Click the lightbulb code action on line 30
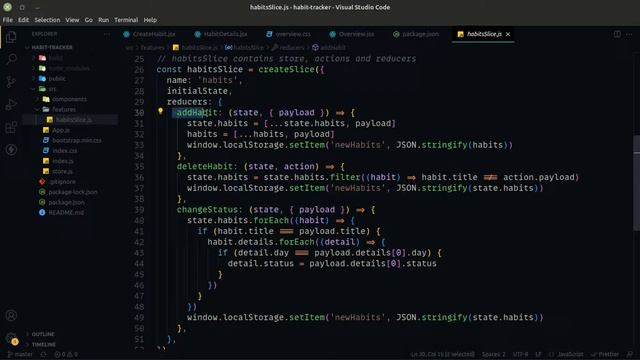This screenshot has height=360, width=640. (x=160, y=111)
